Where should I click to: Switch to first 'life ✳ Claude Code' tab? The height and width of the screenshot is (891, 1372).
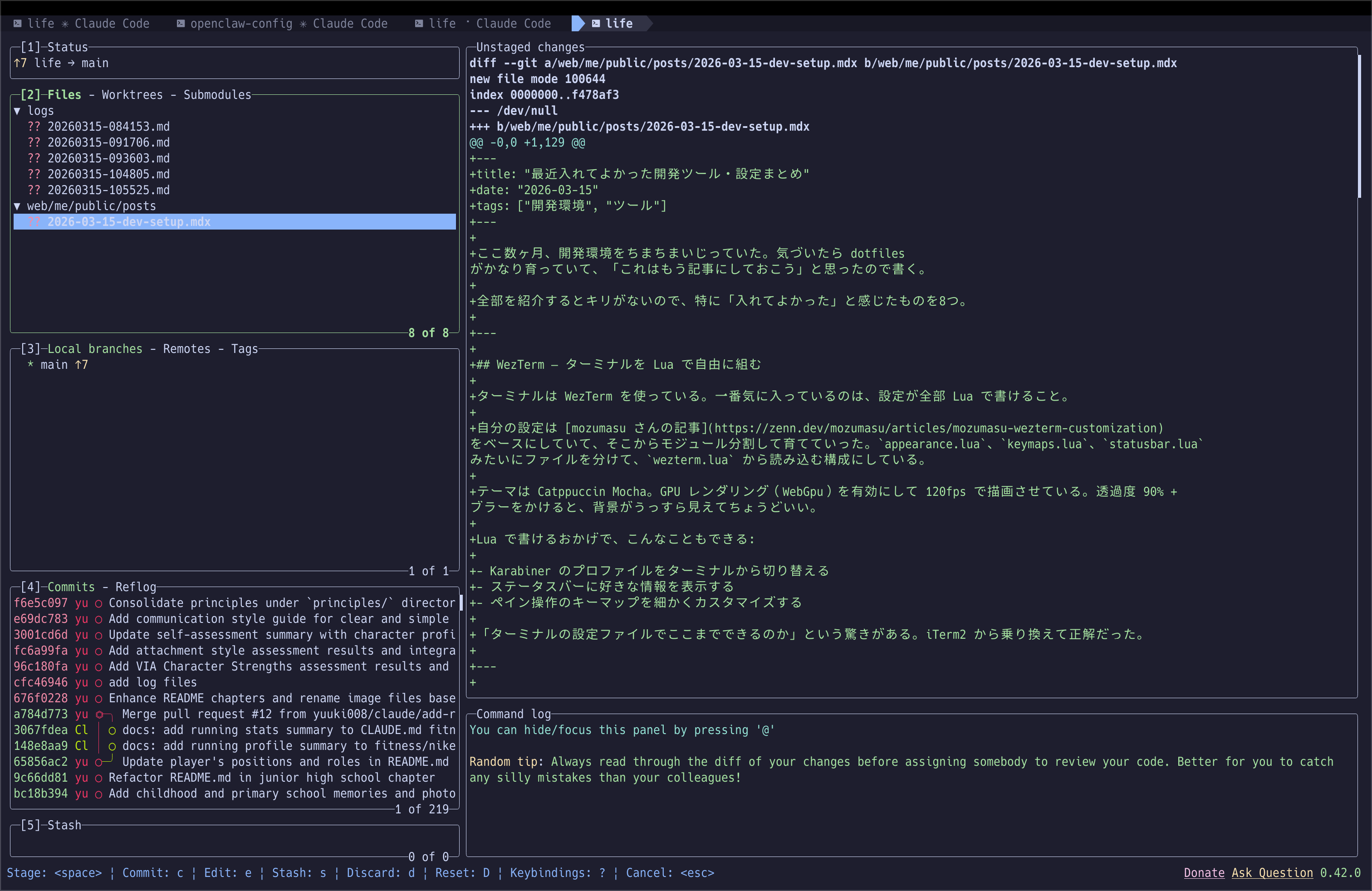coord(81,24)
